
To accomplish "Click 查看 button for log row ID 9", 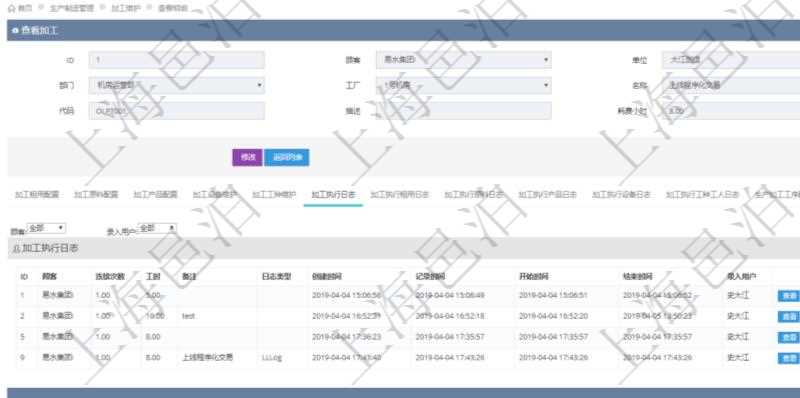I will (789, 358).
